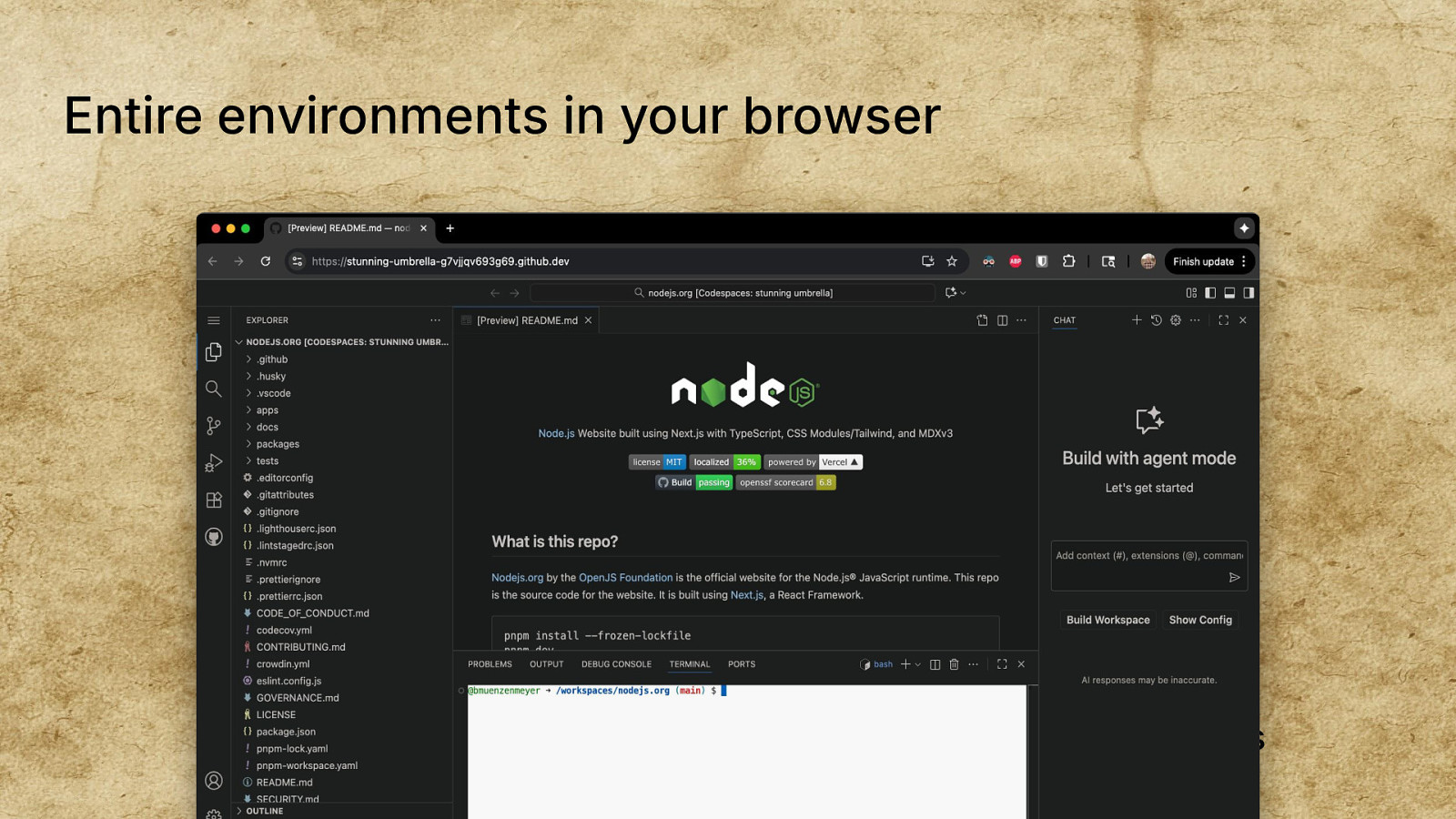Open the GitHub view in activity bar

click(214, 537)
